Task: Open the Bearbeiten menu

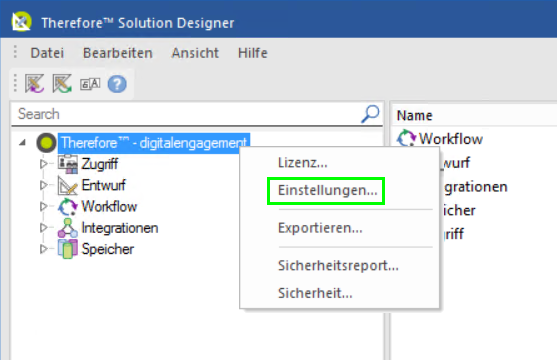Action: tap(118, 53)
